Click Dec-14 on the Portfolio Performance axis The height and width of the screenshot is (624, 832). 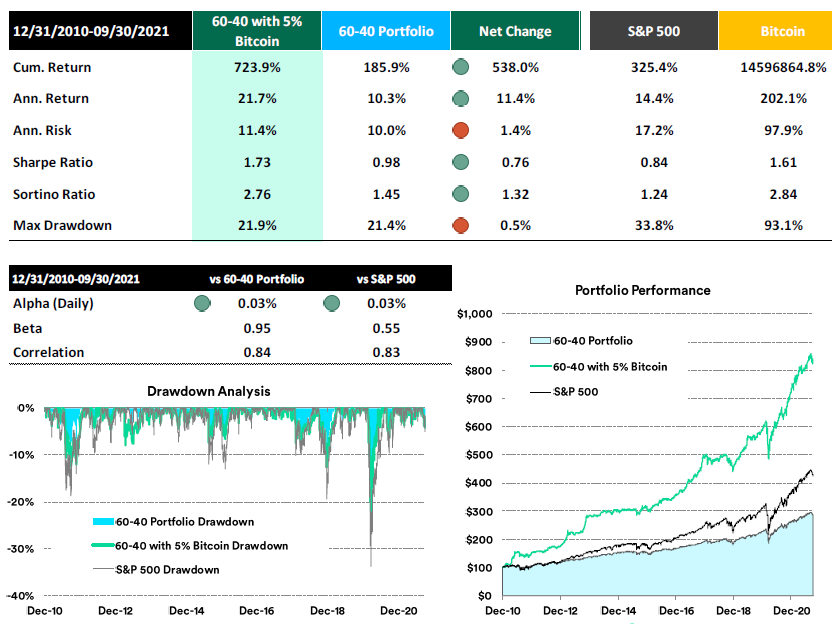pyautogui.click(x=619, y=611)
